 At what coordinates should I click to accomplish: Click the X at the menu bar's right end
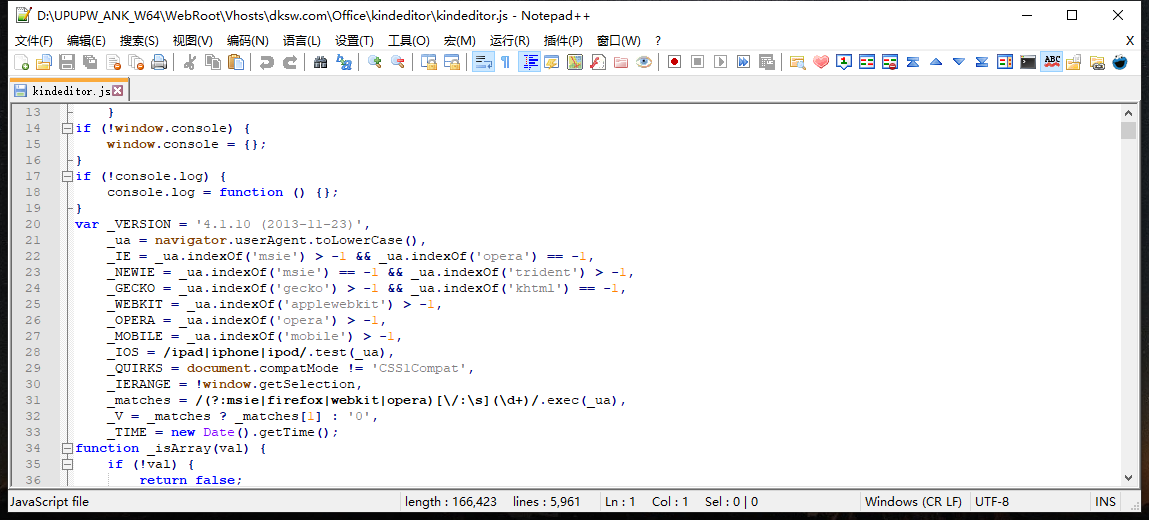tap(1130, 40)
